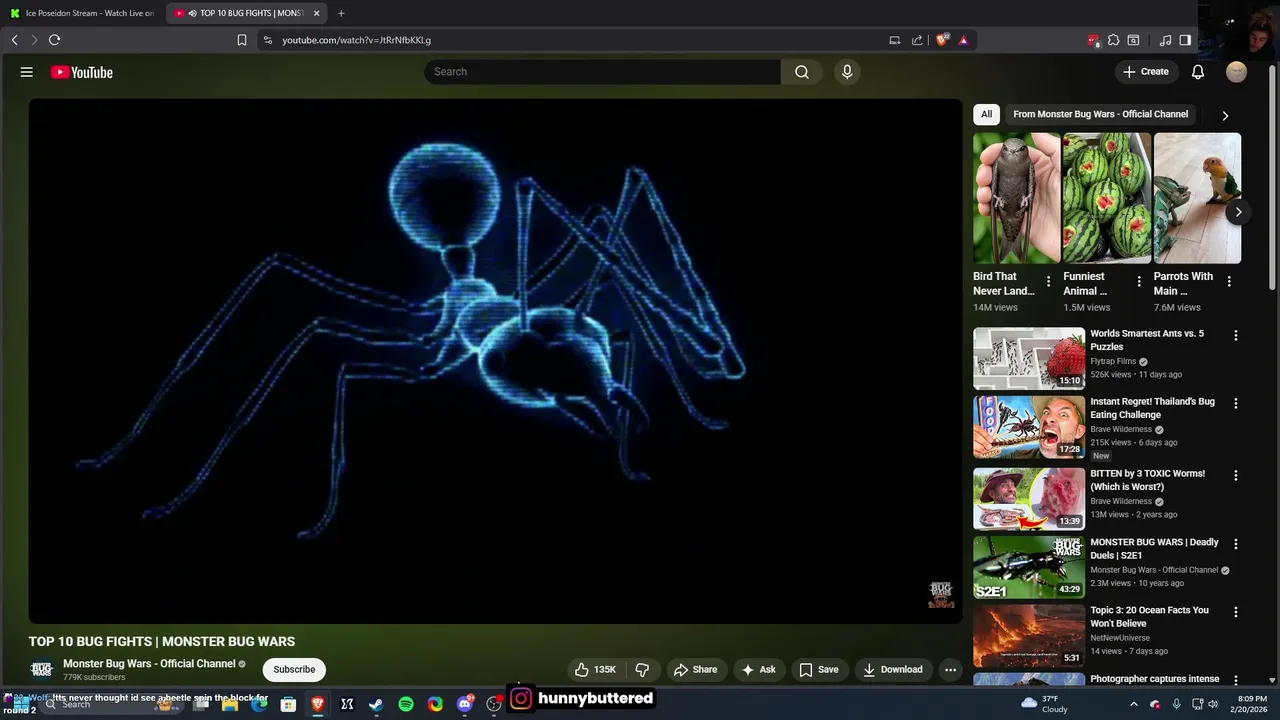Bookmark this page in the address bar

click(242, 40)
